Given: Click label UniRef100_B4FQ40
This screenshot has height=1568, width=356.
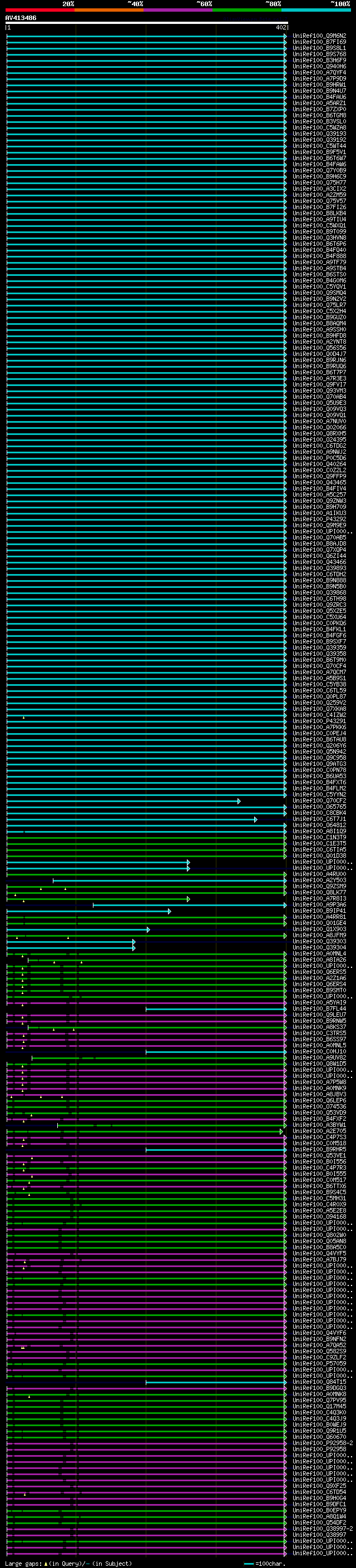Looking at the screenshot, I should coord(319,250).
